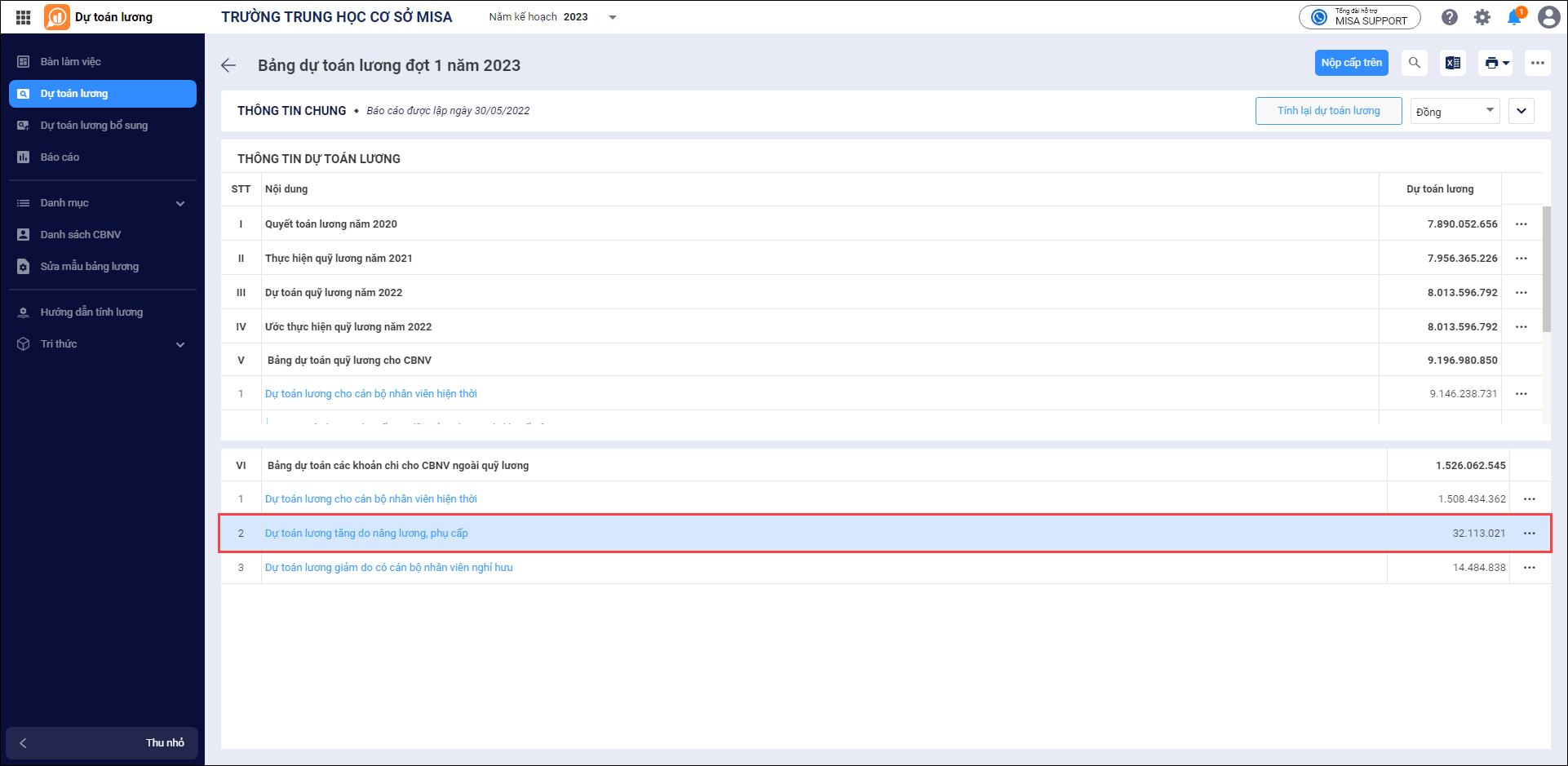This screenshot has height=766, width=1568.
Task: Expand the Tri thức sidebar menu
Action: pos(103,344)
